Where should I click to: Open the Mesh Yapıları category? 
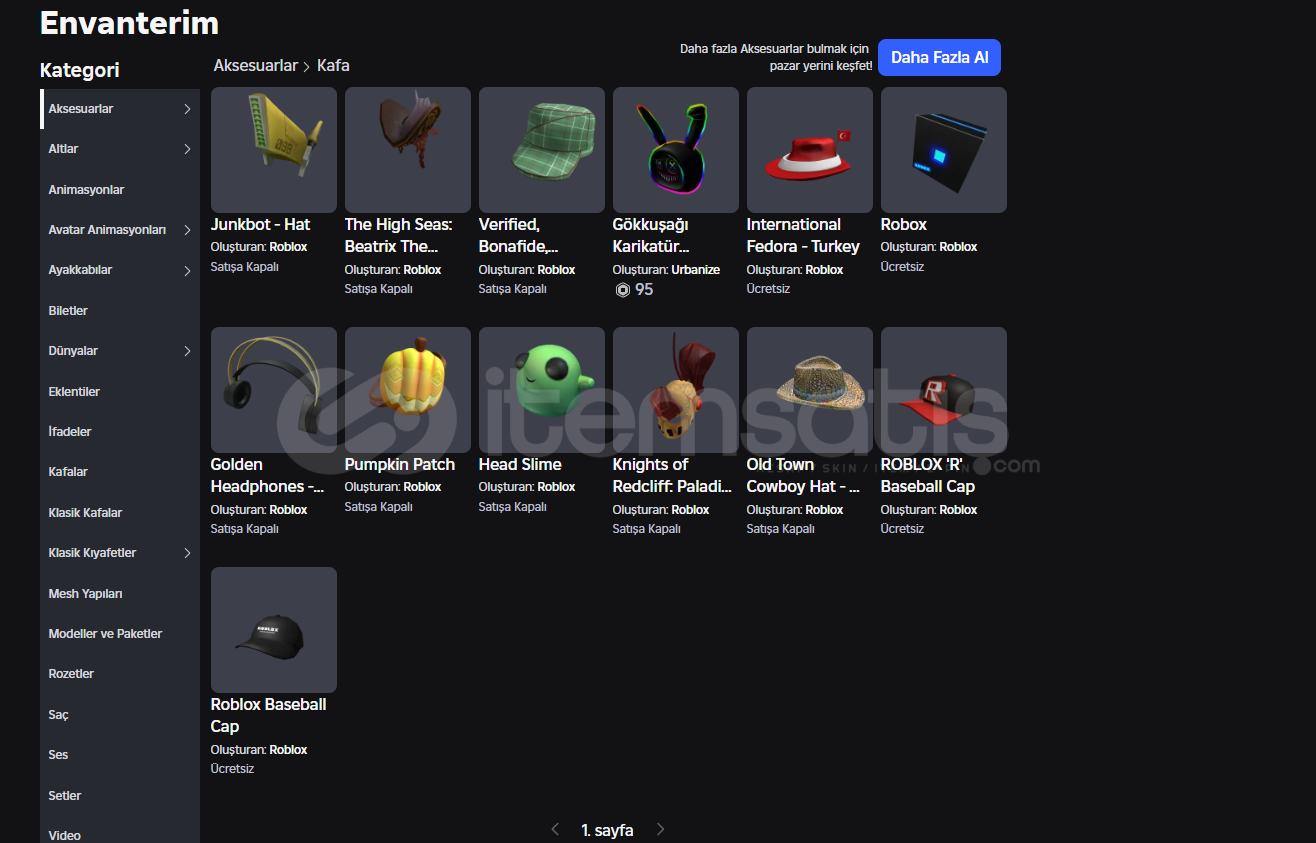(x=120, y=594)
